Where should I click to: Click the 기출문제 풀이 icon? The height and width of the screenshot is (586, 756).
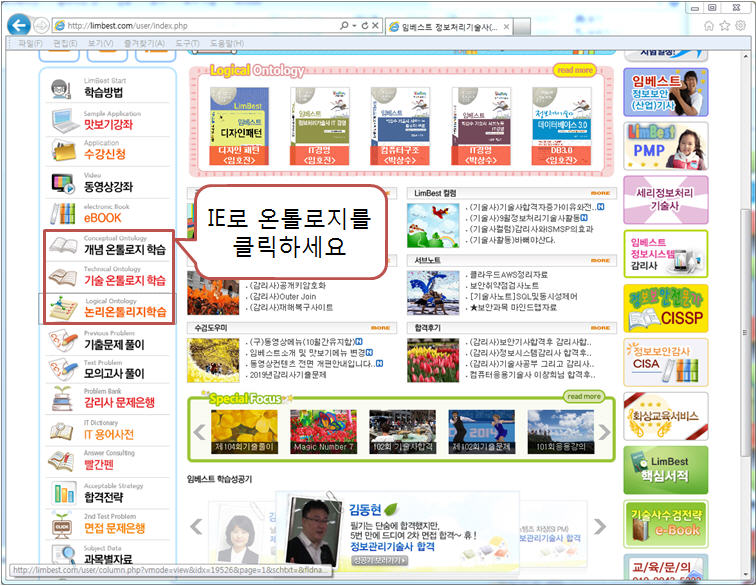pos(63,341)
